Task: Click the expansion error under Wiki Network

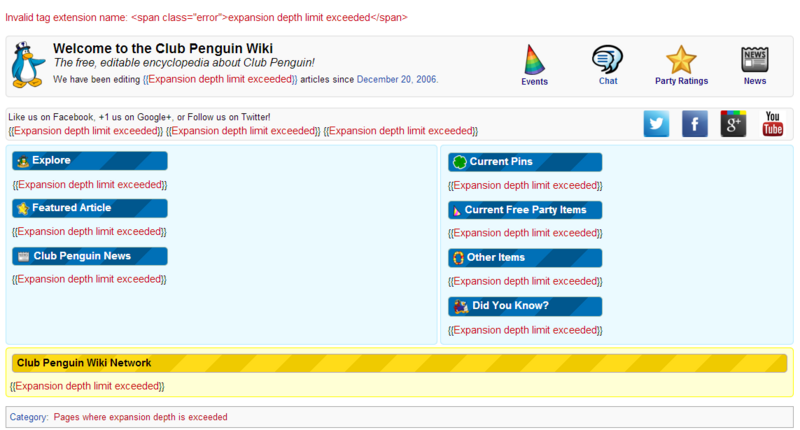Action: [87, 386]
